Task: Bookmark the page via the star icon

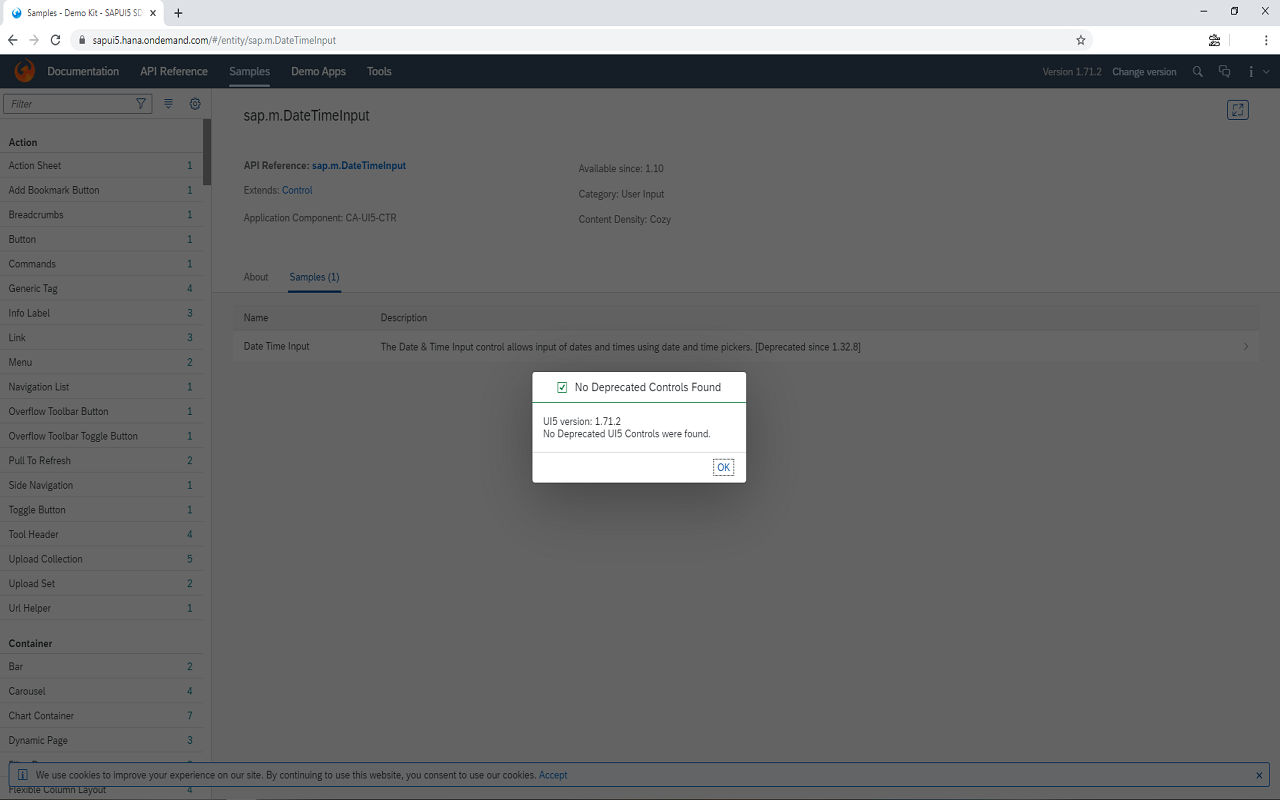Action: (1080, 40)
